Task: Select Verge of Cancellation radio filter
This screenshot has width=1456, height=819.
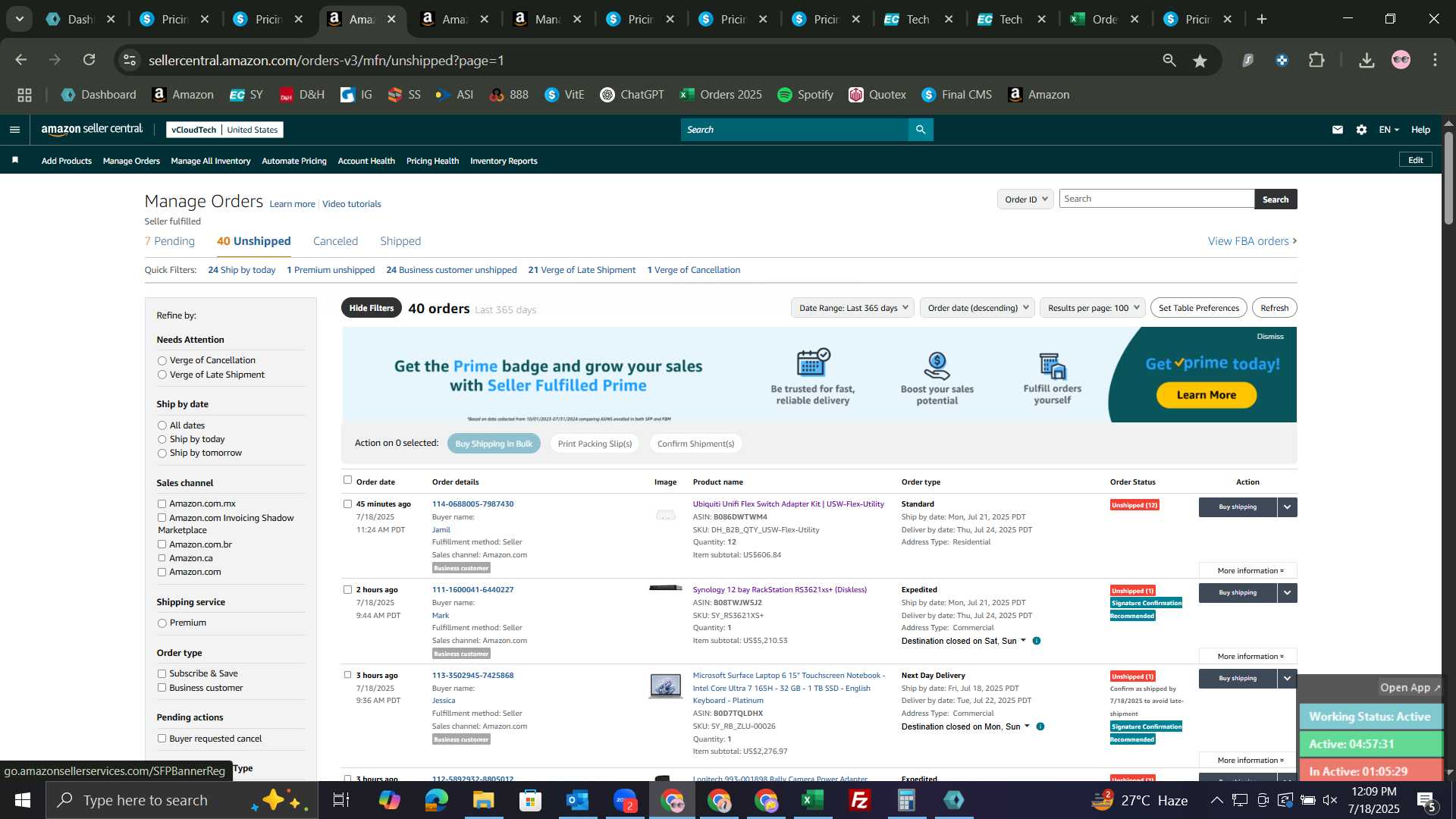Action: pos(162,361)
